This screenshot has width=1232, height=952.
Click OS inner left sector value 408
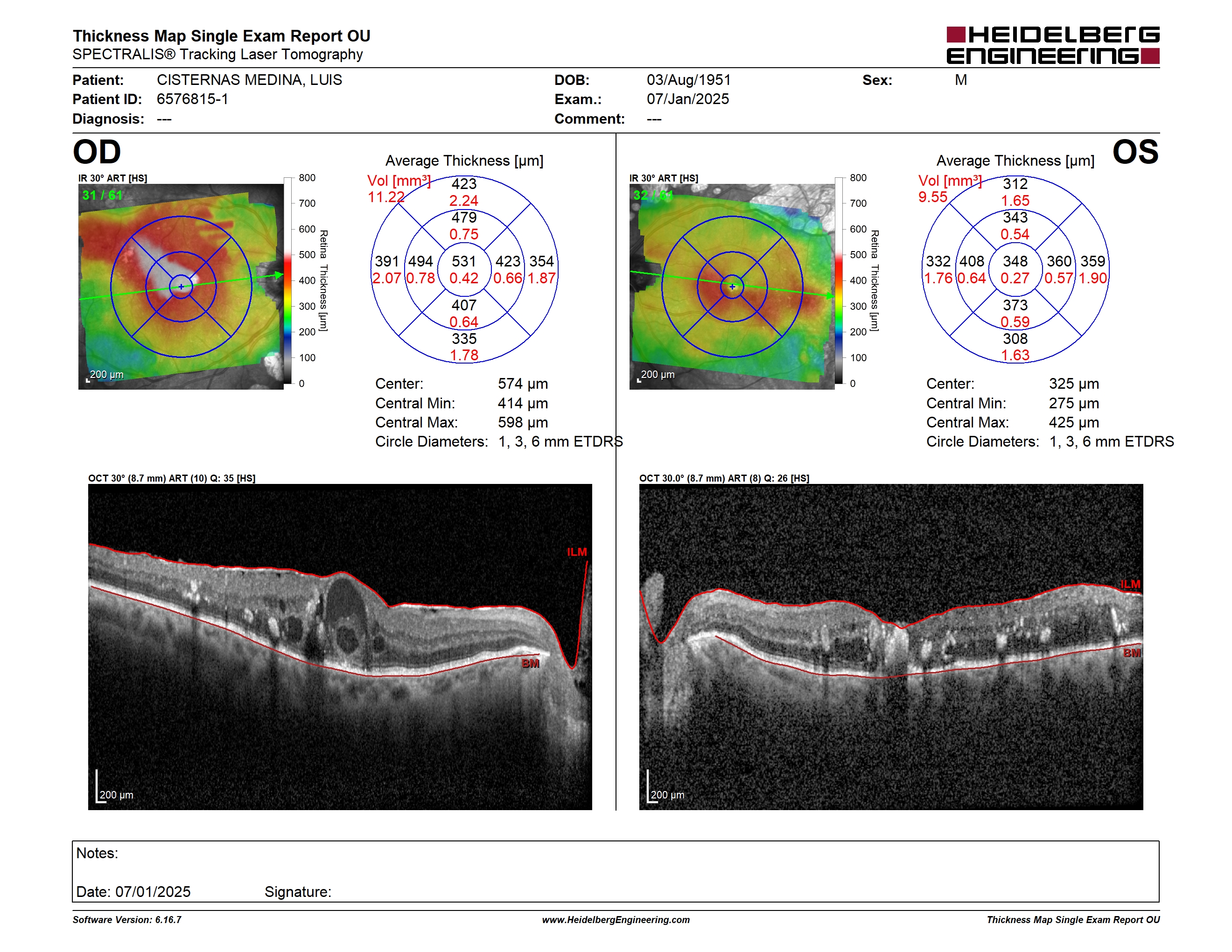(972, 261)
